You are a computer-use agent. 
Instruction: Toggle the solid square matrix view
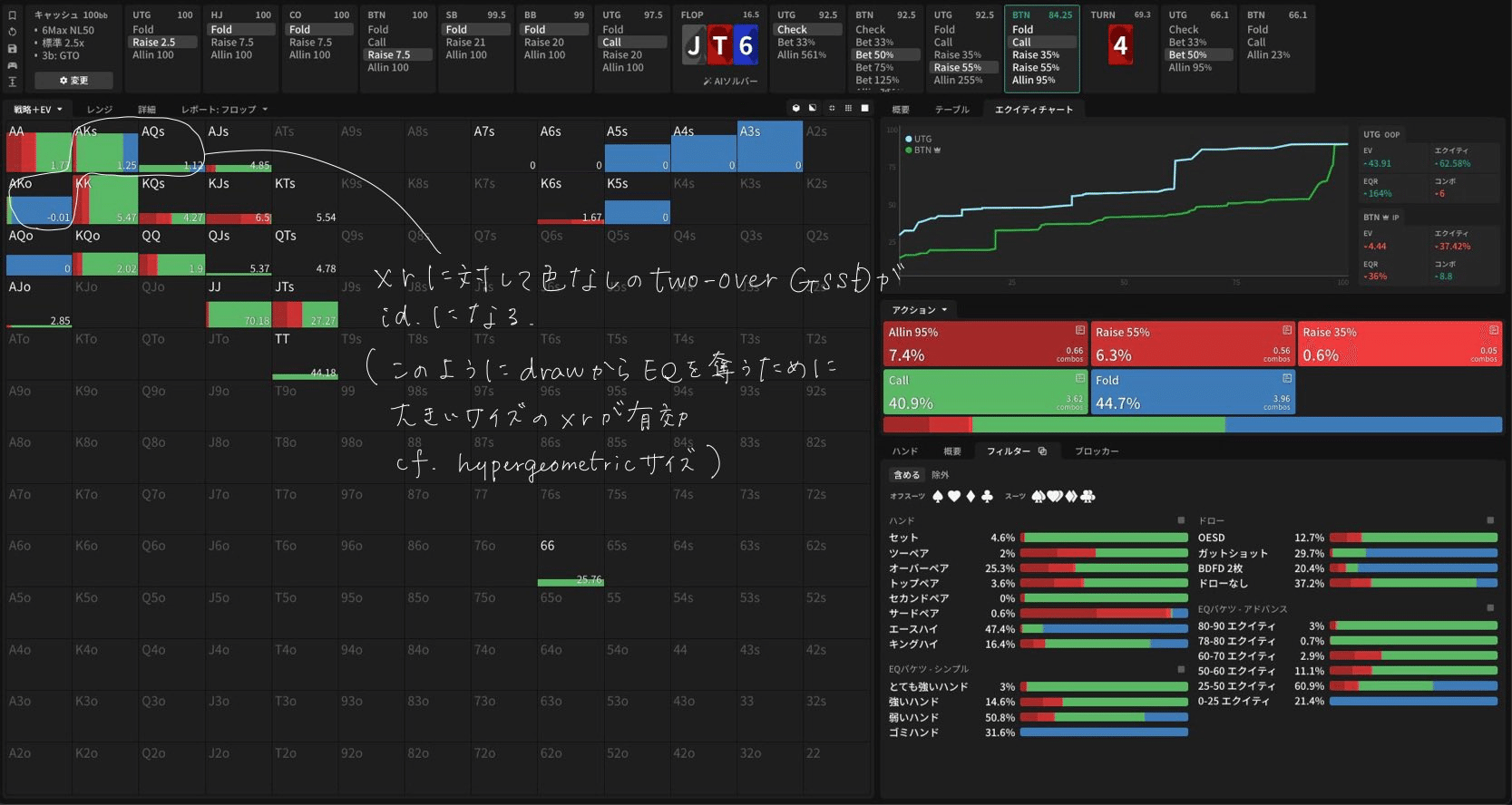[865, 108]
